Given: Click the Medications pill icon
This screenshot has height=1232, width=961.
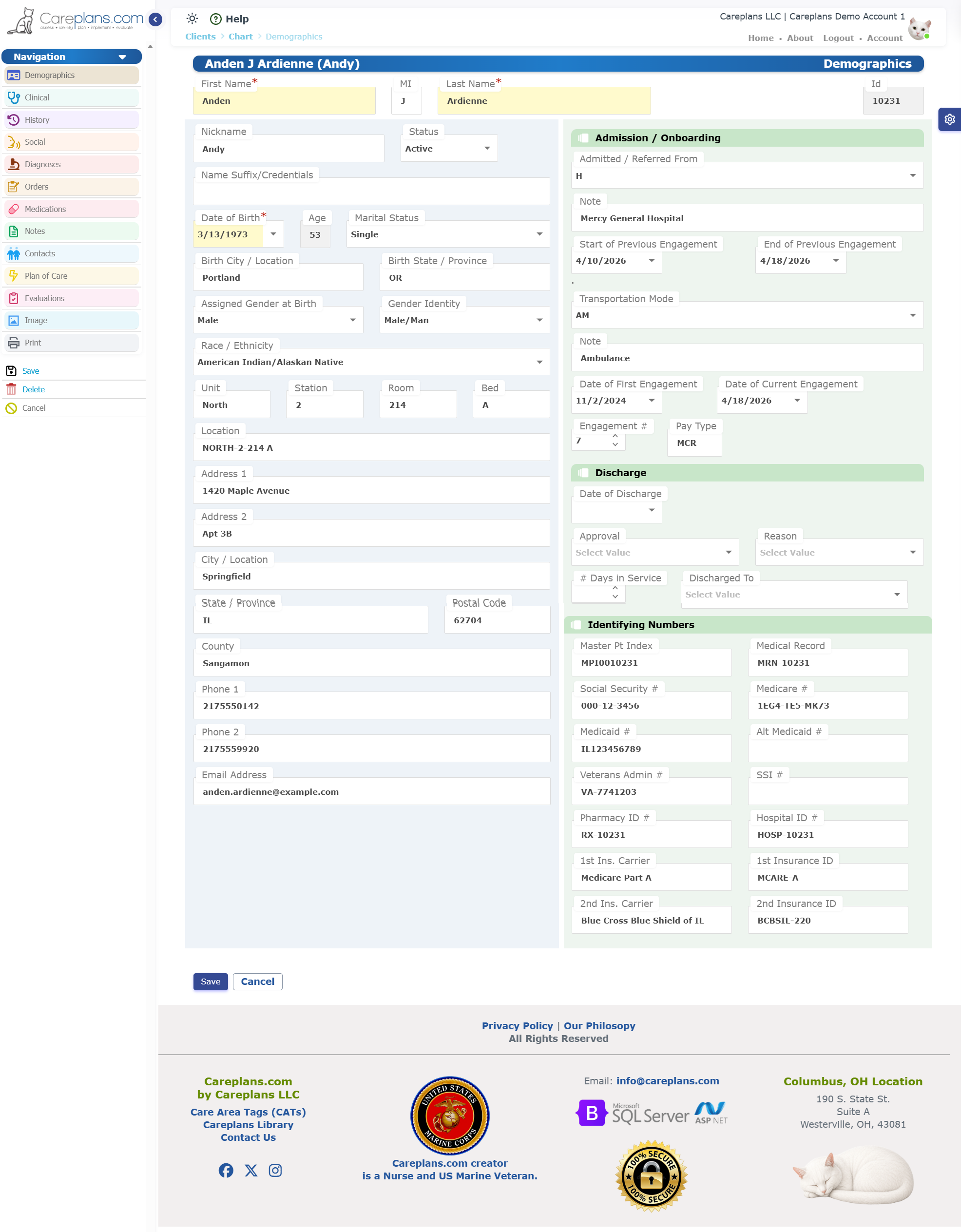Looking at the screenshot, I should [x=14, y=209].
